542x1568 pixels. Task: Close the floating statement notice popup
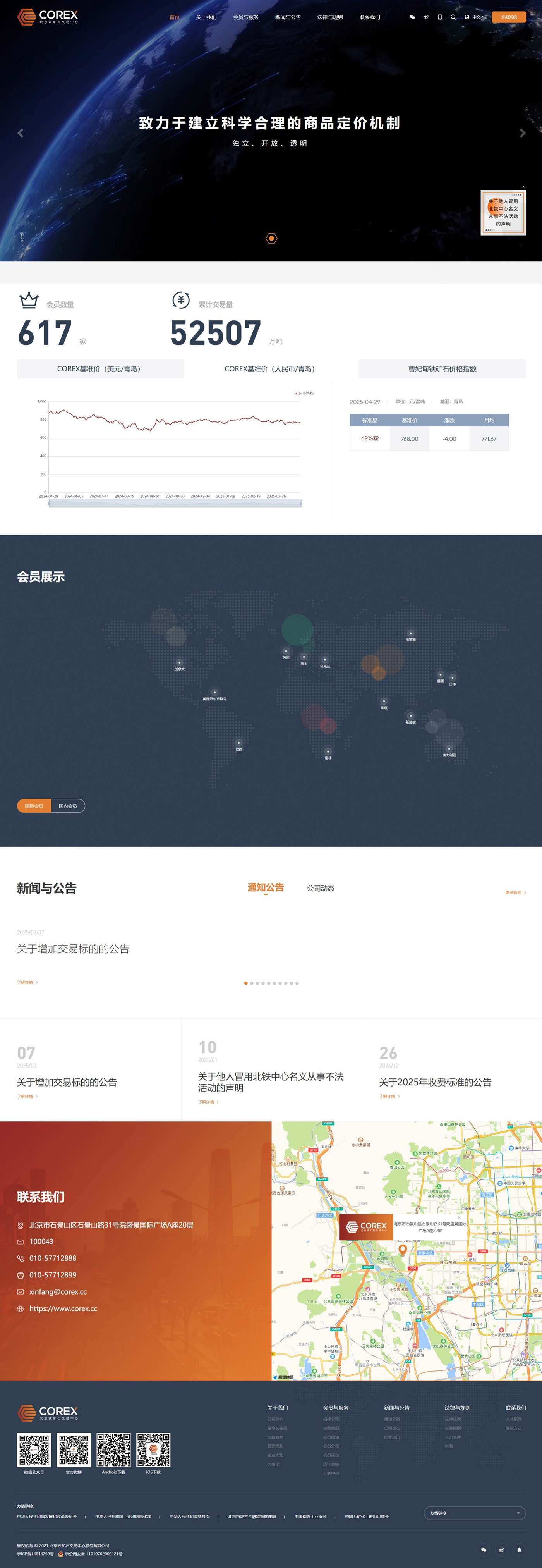(523, 187)
